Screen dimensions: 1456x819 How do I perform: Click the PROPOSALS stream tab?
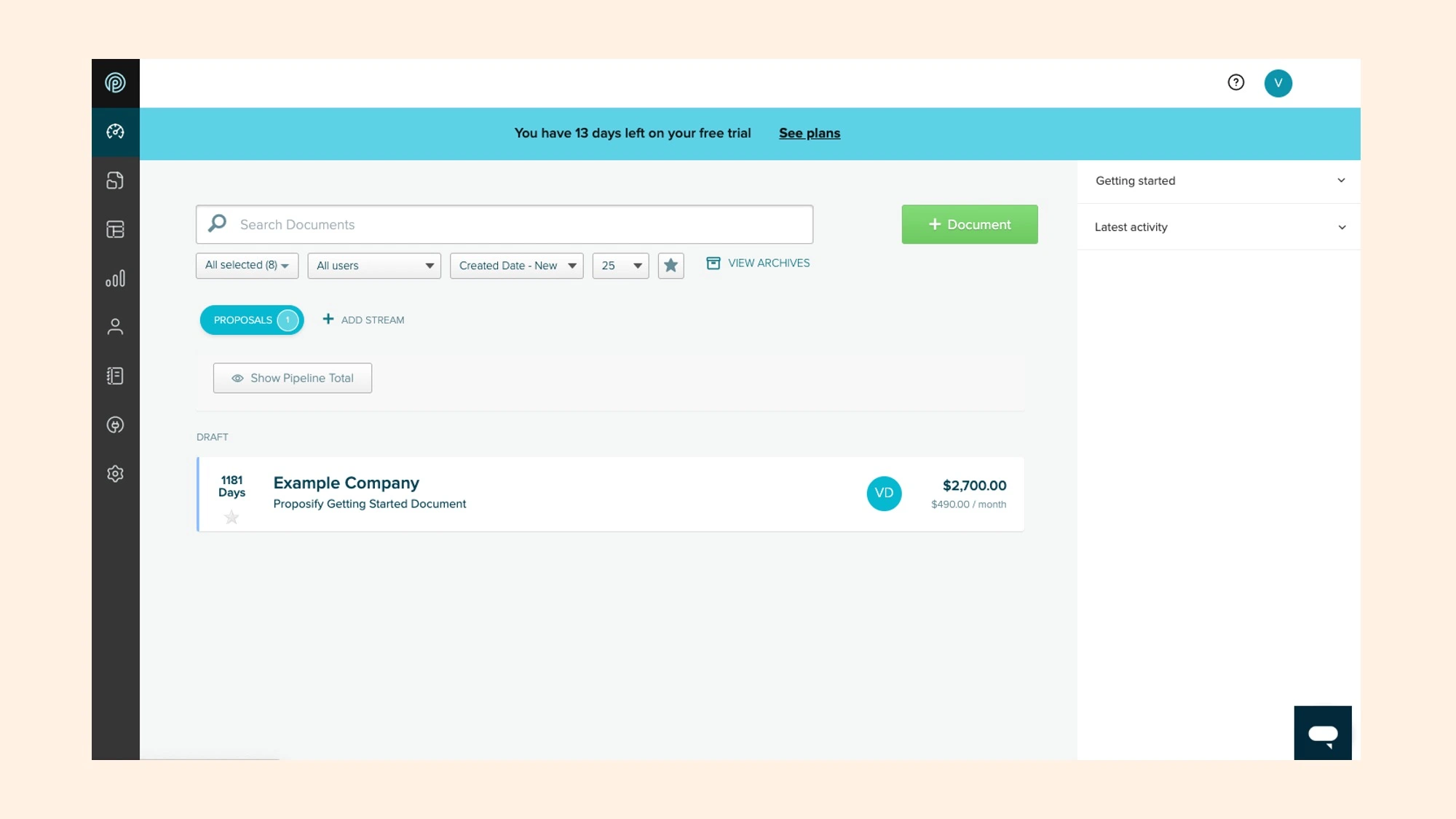tap(251, 320)
